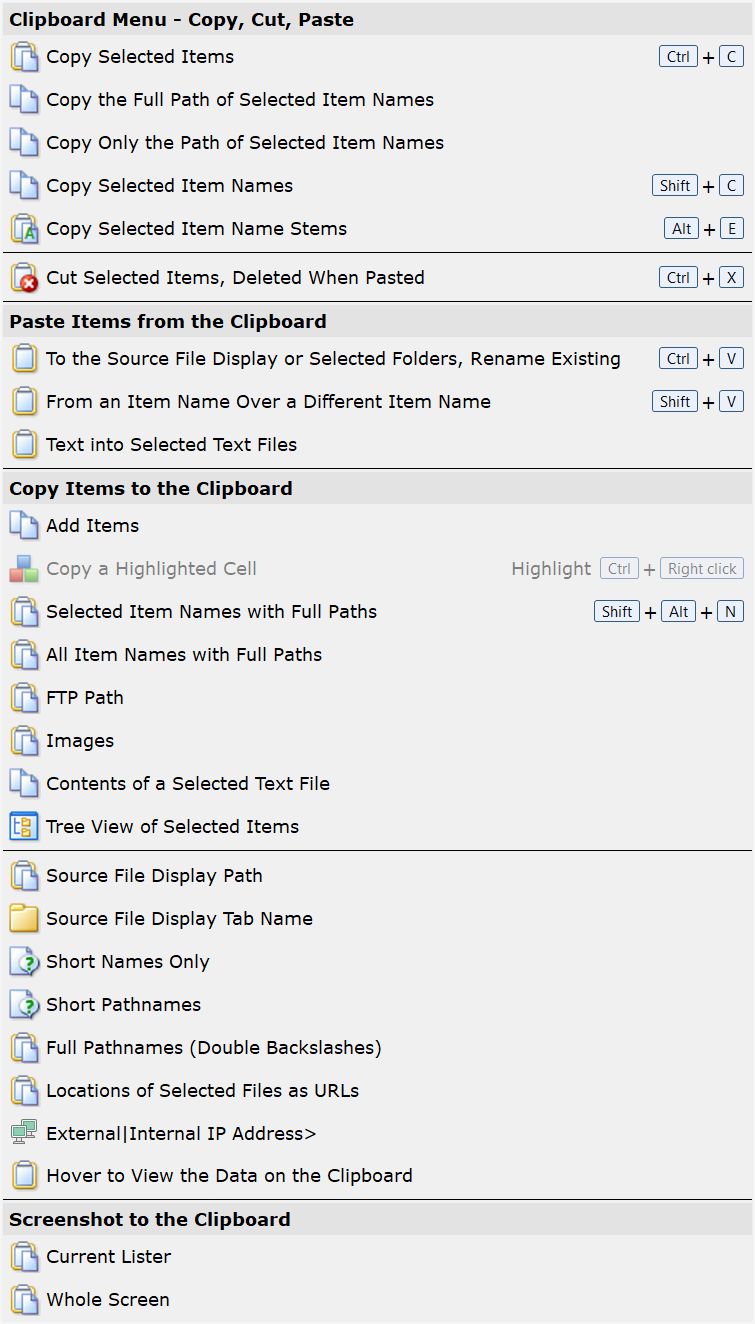The image size is (755, 1324).
Task: Click the Short Names Only question-mark icon
Action: [24, 962]
